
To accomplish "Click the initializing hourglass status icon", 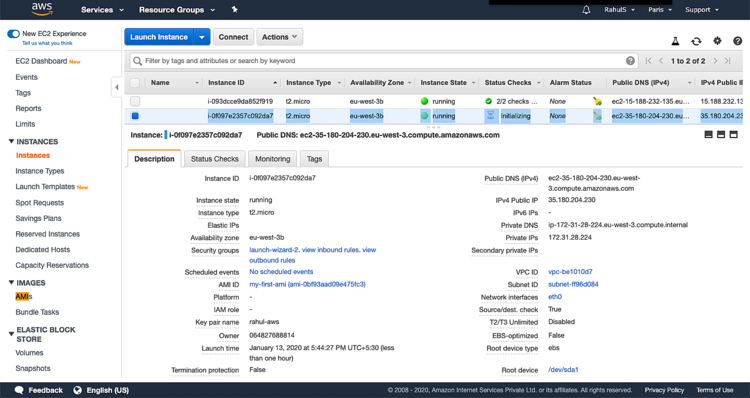I will pos(490,115).
